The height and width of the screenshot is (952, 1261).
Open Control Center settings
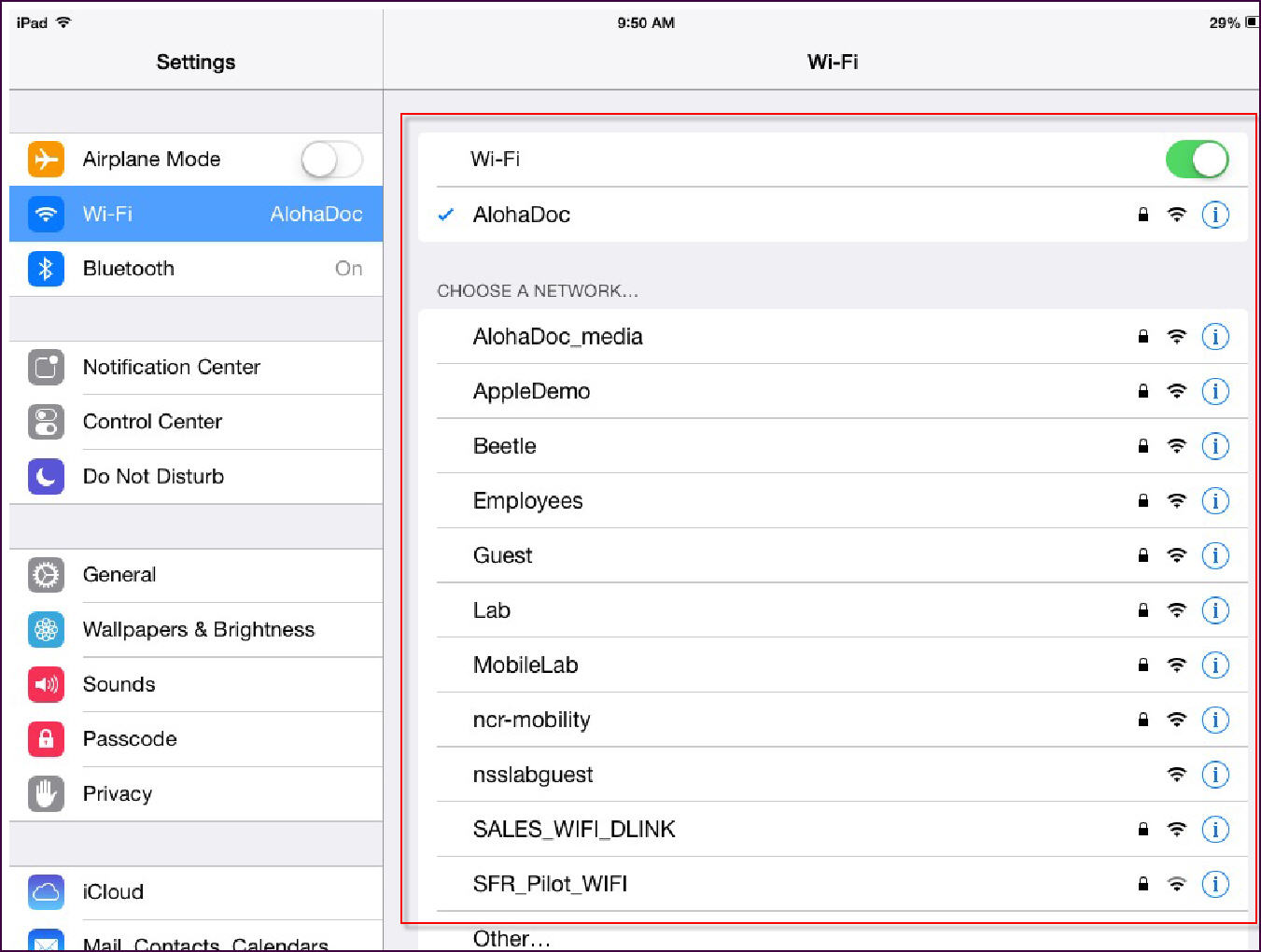196,422
